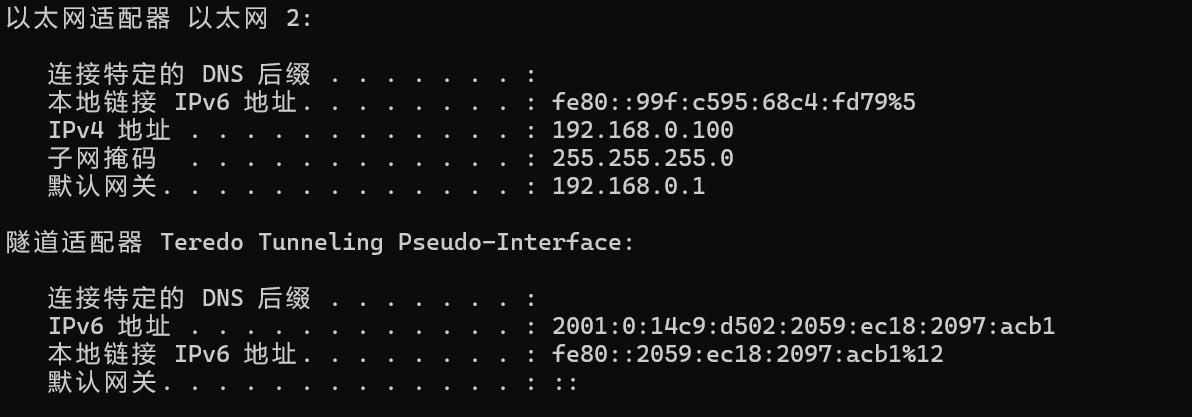Click the IPv4 地址 label
This screenshot has height=417, width=1192.
pos(109,130)
